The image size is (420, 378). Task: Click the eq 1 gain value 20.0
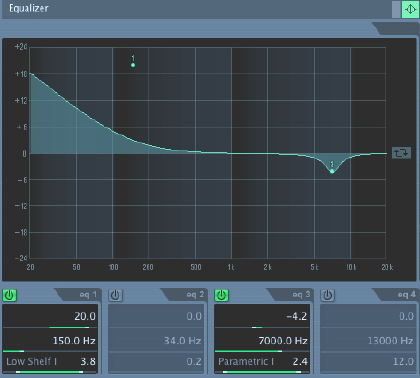click(85, 316)
